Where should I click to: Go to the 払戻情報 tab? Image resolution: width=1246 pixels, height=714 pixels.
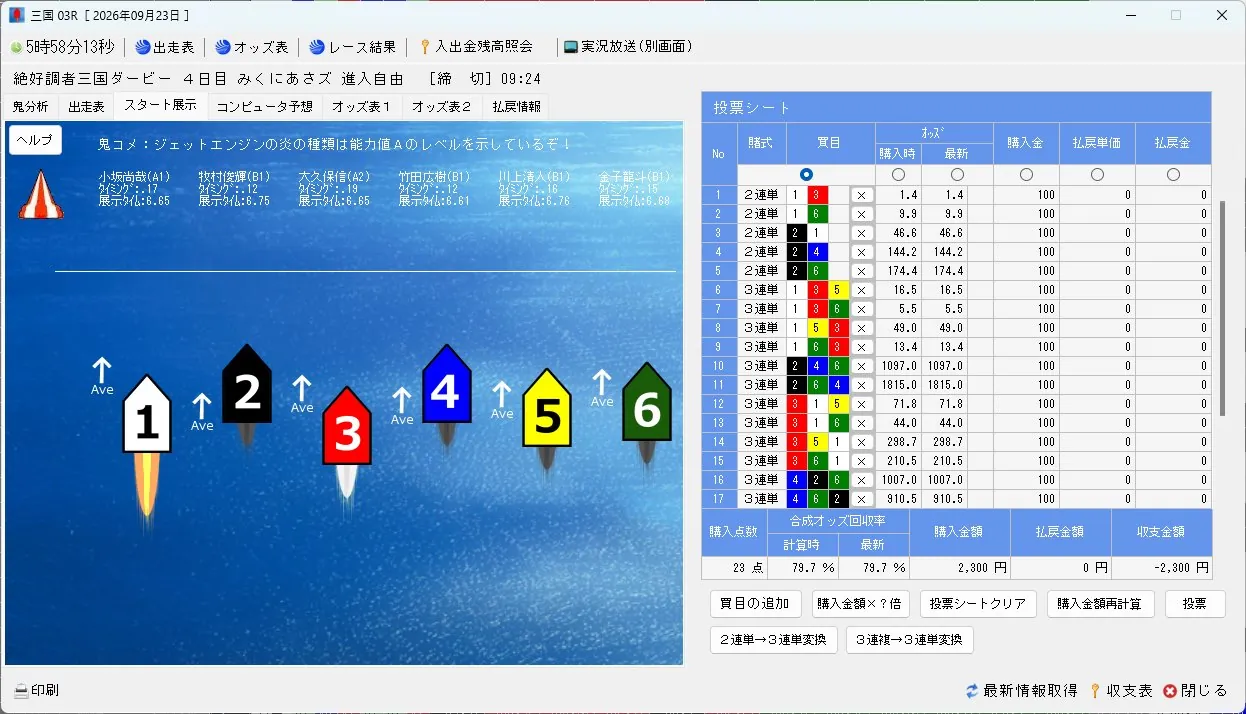click(x=516, y=107)
